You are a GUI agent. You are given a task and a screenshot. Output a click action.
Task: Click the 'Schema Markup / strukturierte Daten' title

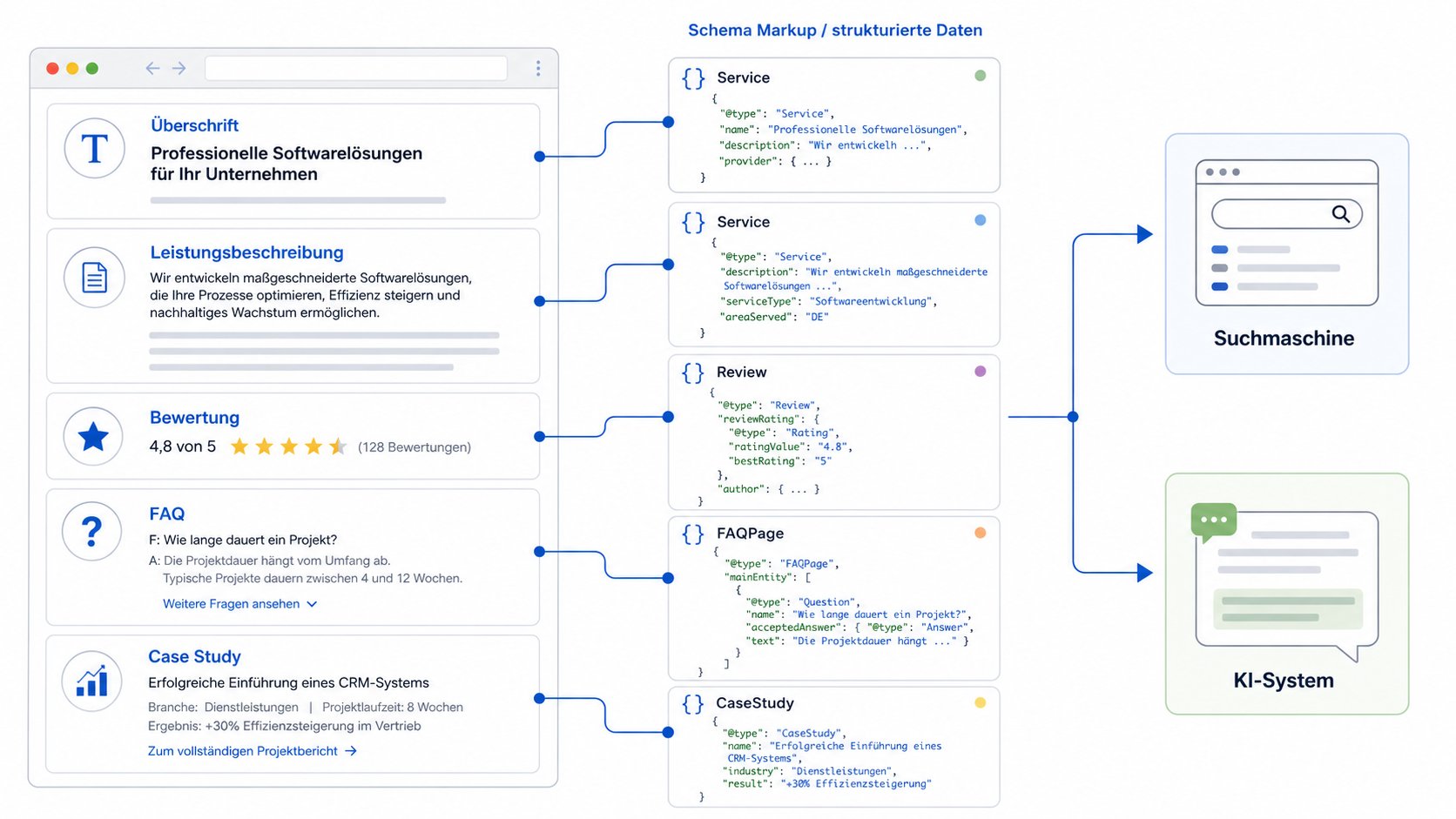click(835, 30)
